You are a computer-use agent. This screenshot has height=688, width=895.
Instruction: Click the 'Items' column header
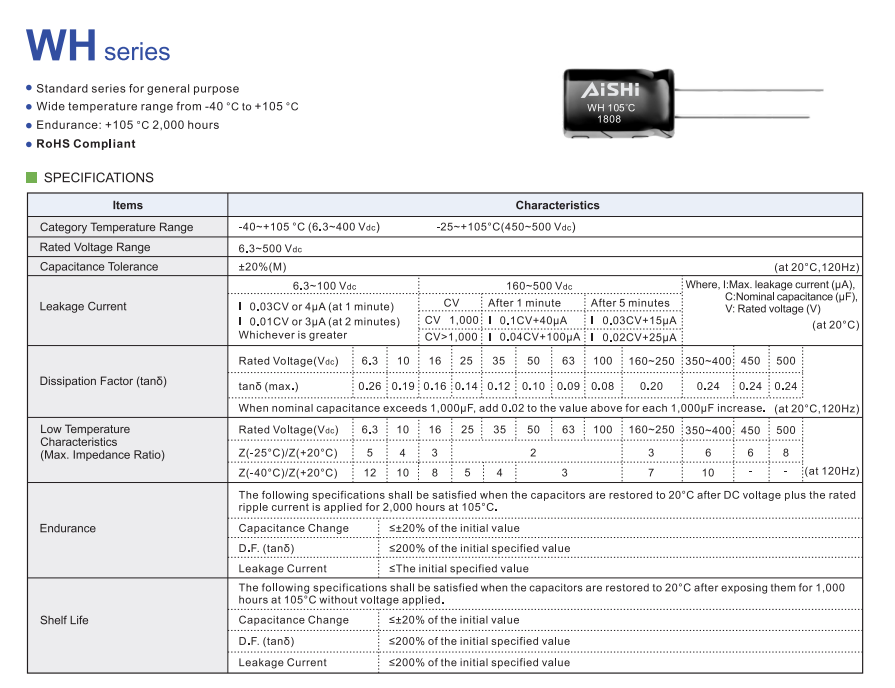[x=127, y=205]
